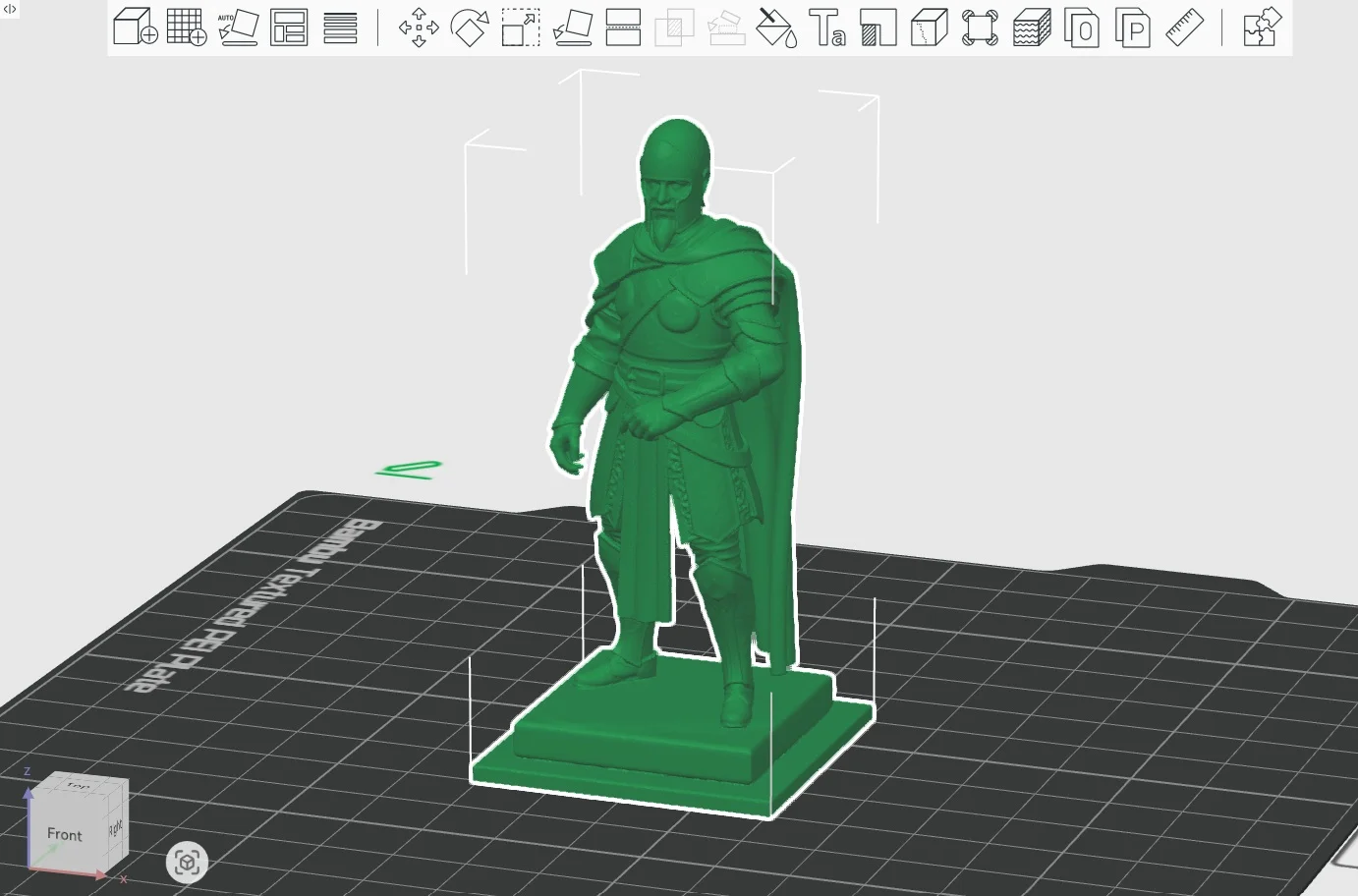Run Auto orient on the model
Viewport: 1358px width, 896px height.
pos(238,28)
